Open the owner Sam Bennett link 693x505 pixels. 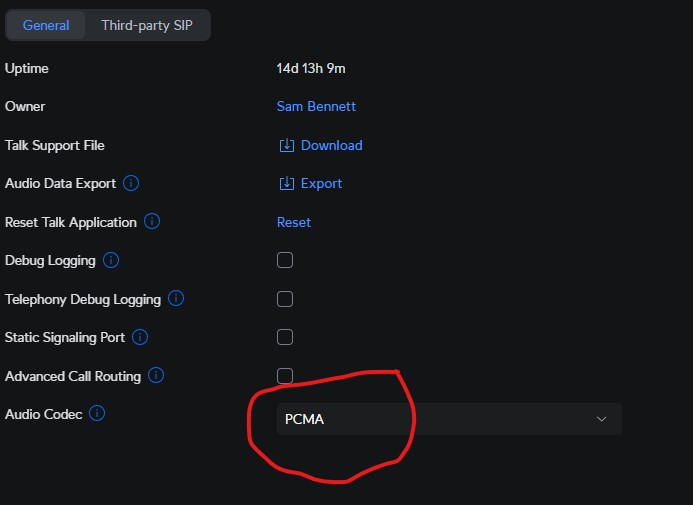[316, 106]
